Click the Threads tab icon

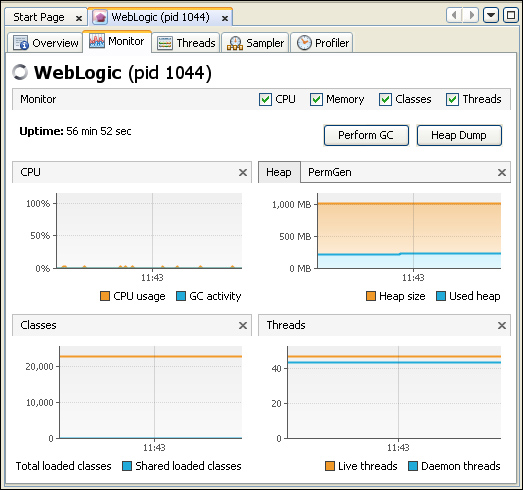click(x=165, y=43)
